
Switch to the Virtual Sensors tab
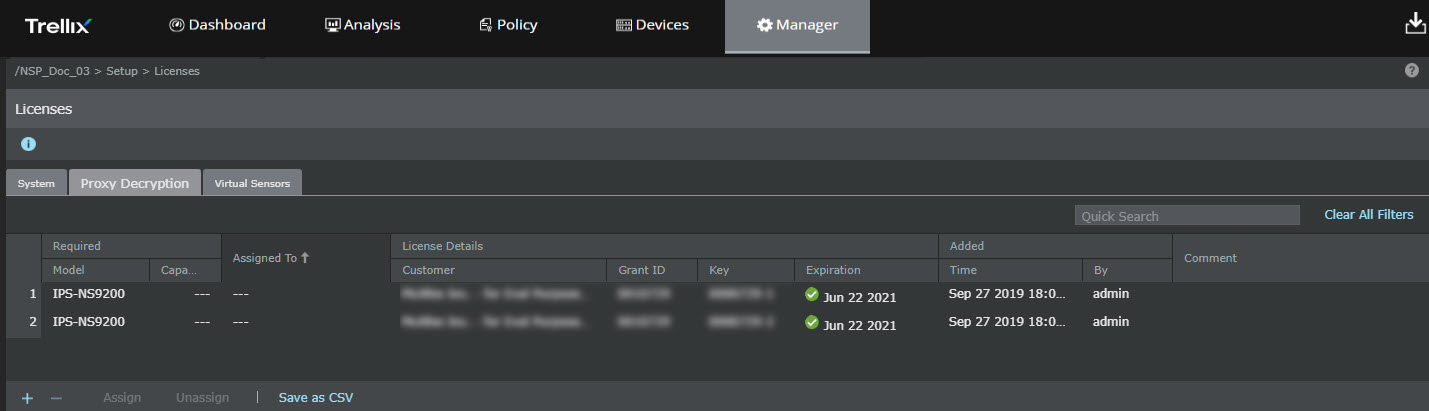pyautogui.click(x=252, y=183)
